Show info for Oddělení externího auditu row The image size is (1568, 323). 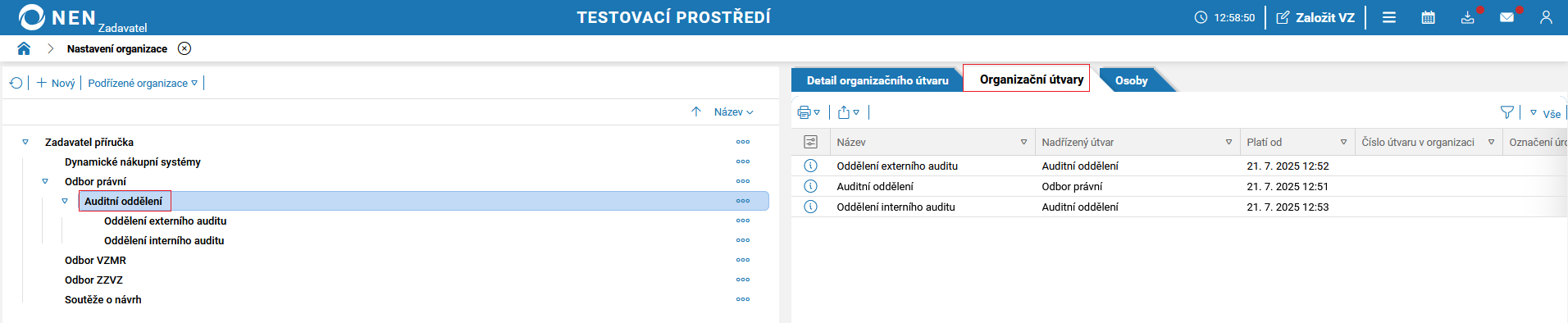pos(810,166)
